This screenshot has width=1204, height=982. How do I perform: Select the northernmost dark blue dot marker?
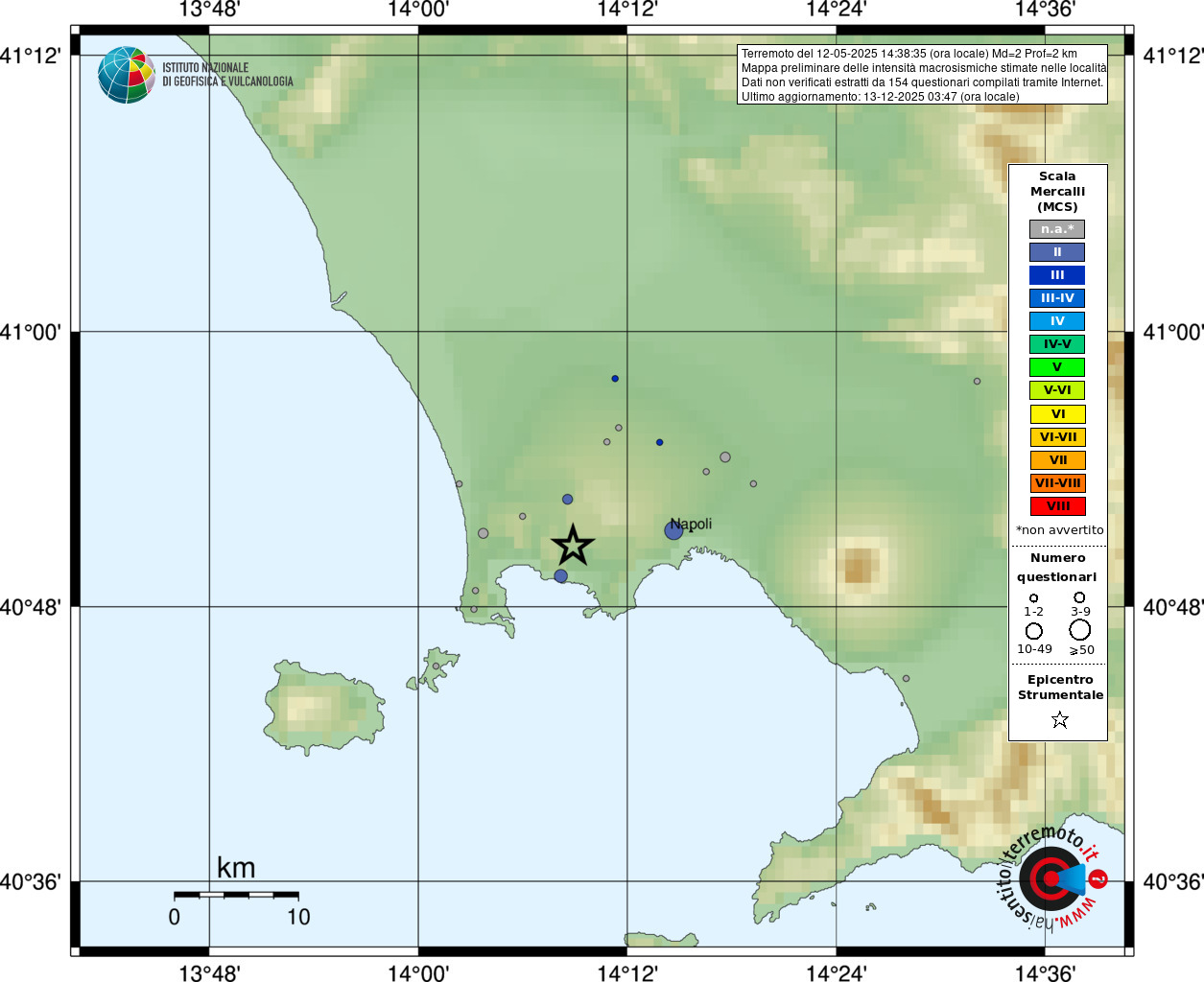pos(615,379)
